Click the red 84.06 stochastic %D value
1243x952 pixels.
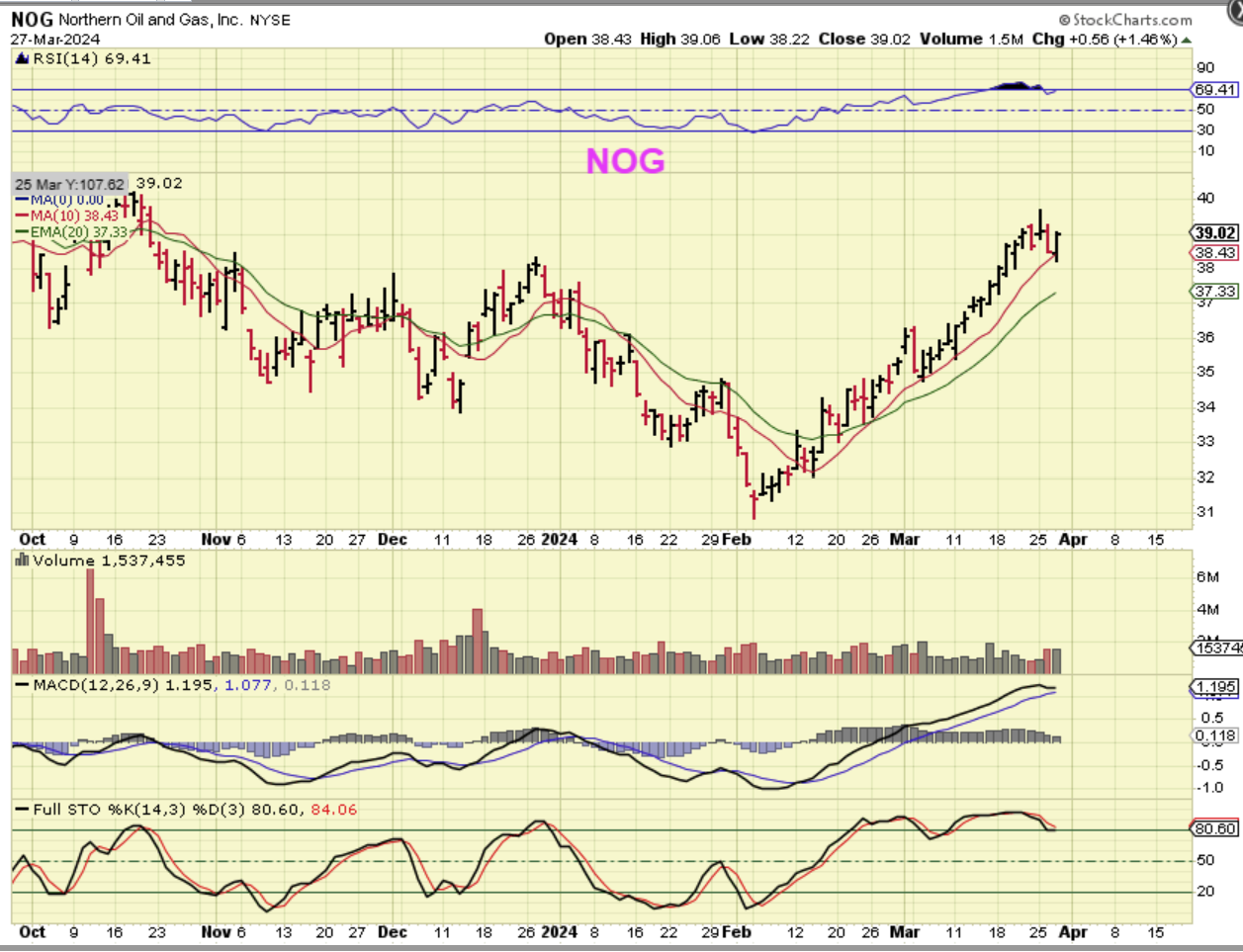(333, 810)
